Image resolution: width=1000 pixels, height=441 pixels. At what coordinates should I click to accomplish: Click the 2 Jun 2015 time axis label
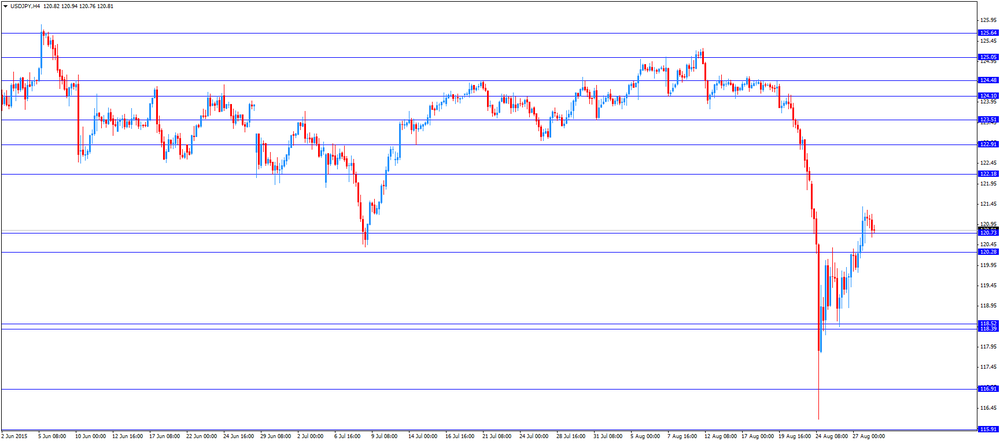pos(13,437)
